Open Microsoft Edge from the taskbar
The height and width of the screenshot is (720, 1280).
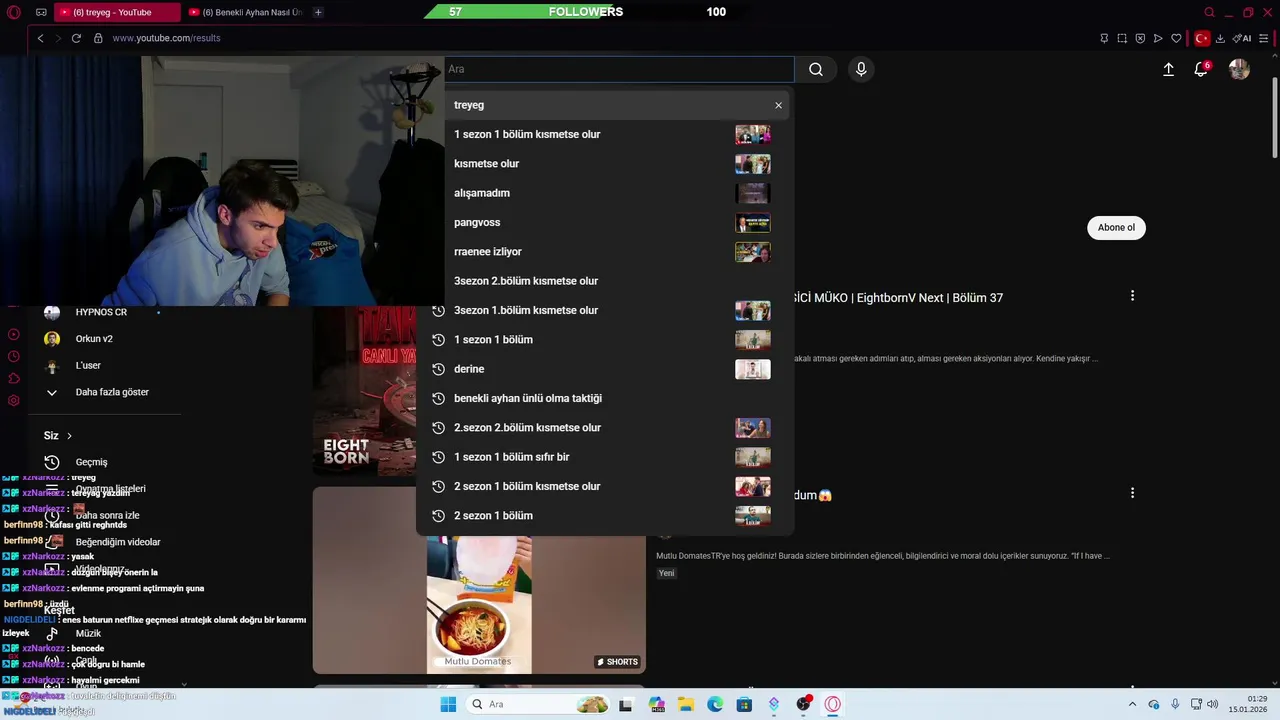click(x=715, y=704)
